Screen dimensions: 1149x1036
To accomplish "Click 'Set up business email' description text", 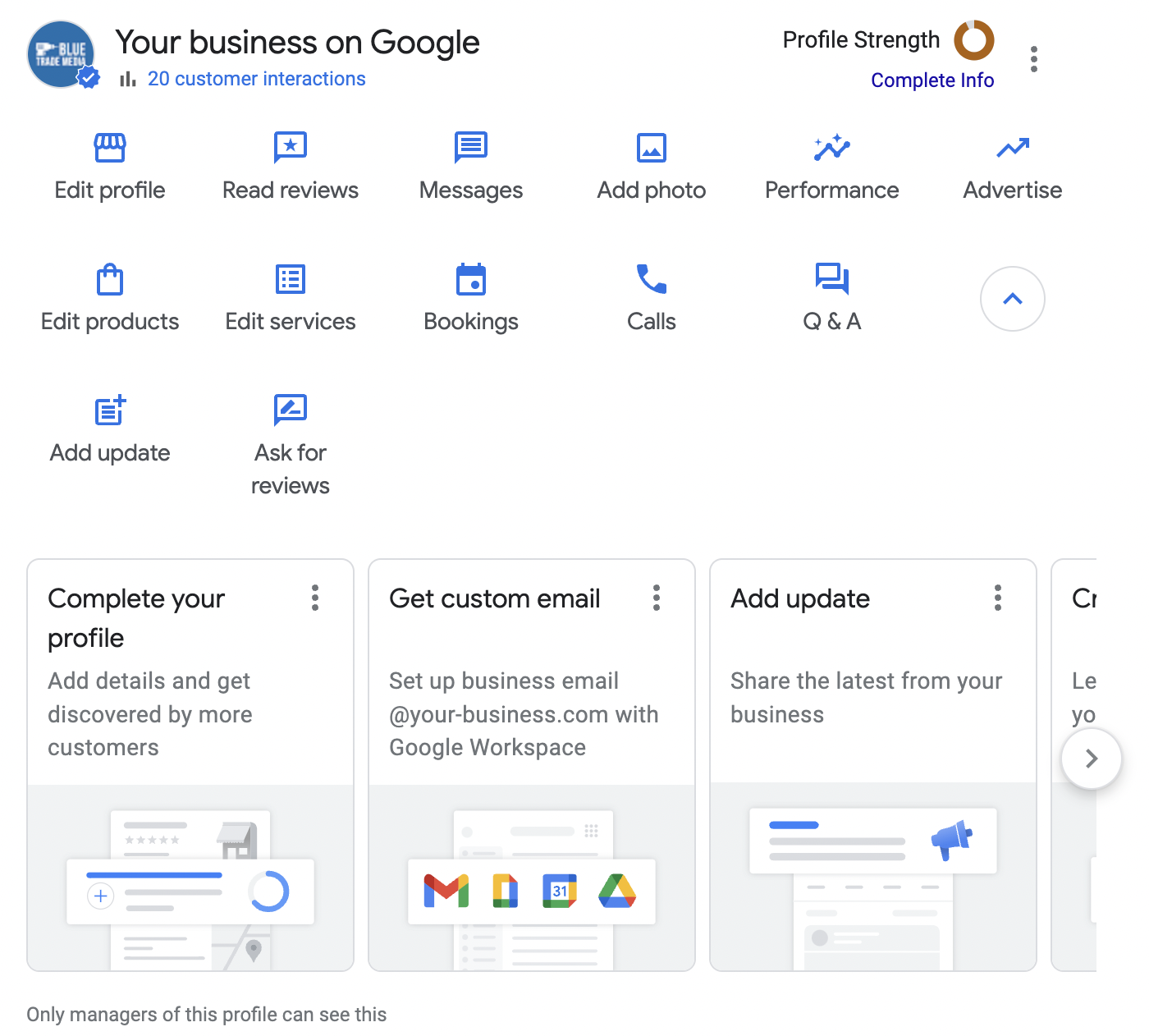I will click(524, 714).
